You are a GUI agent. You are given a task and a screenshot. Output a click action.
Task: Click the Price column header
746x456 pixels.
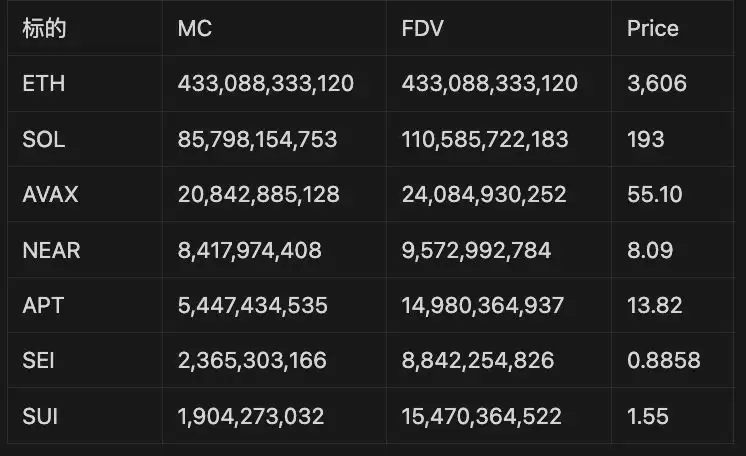(653, 29)
